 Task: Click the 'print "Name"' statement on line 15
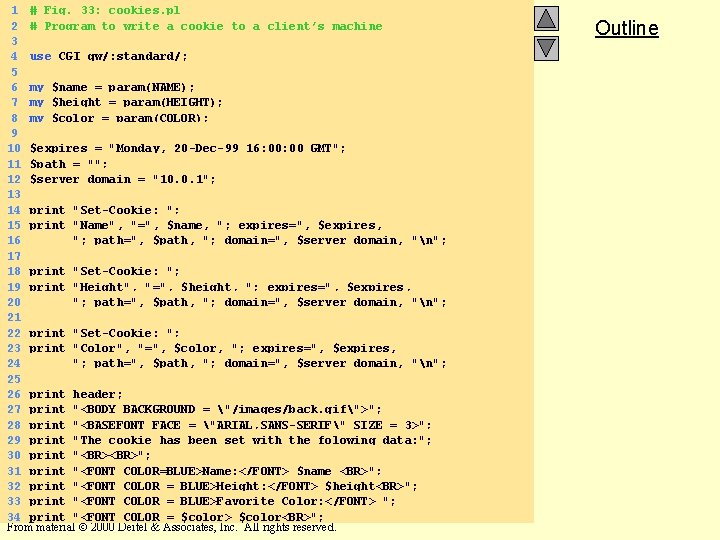point(205,225)
